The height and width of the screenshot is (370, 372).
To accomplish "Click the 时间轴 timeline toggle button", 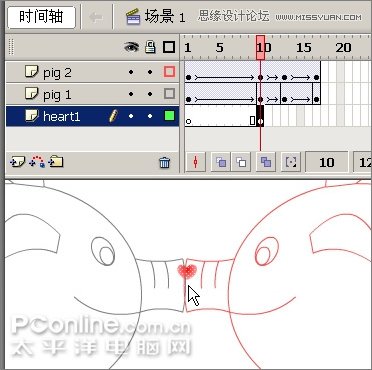I will coord(41,17).
